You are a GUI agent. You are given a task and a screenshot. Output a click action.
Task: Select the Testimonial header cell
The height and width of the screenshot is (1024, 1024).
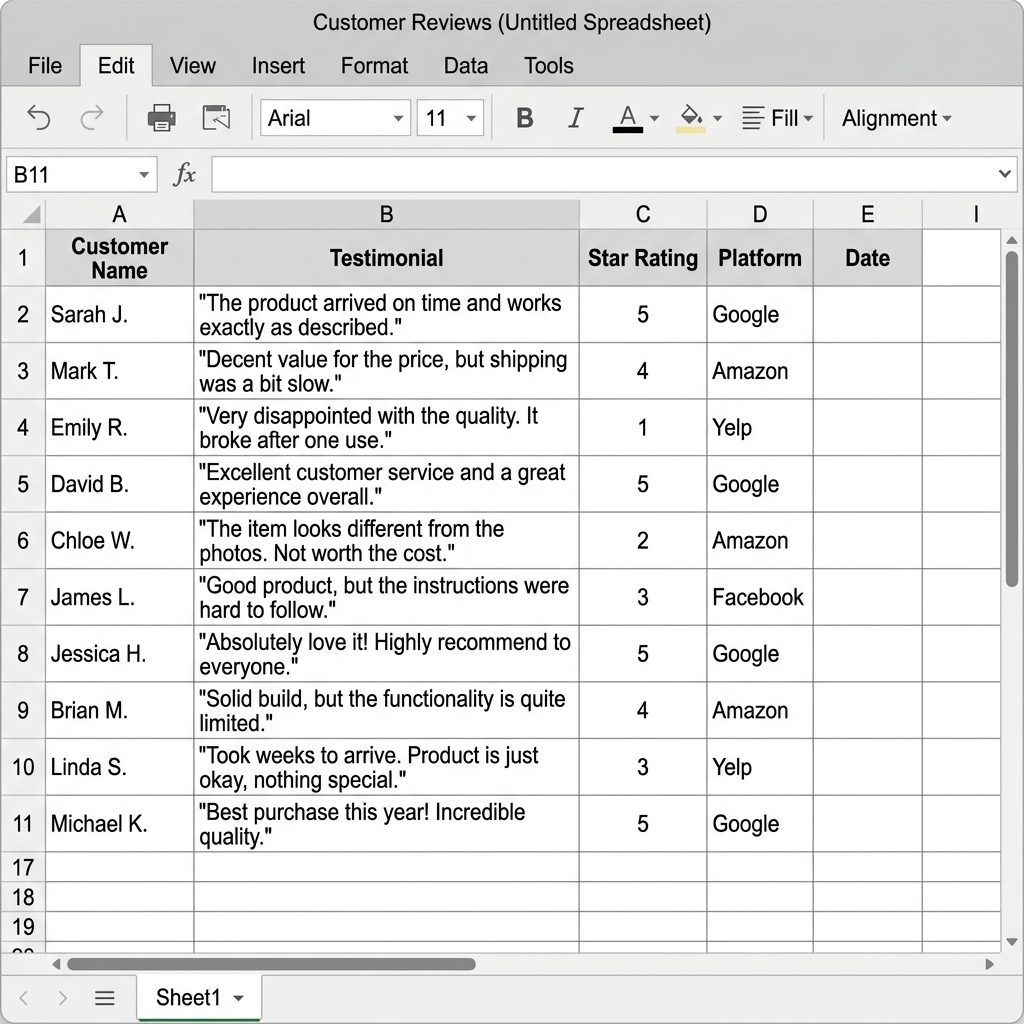(x=387, y=258)
